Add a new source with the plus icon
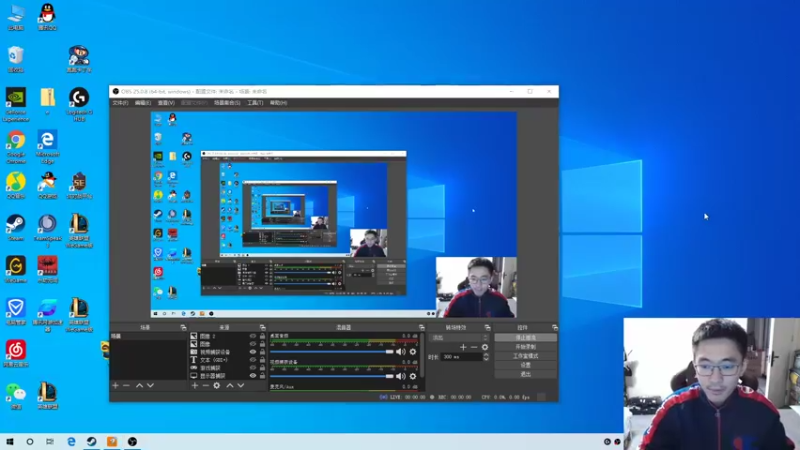This screenshot has height=450, width=800. pos(194,386)
